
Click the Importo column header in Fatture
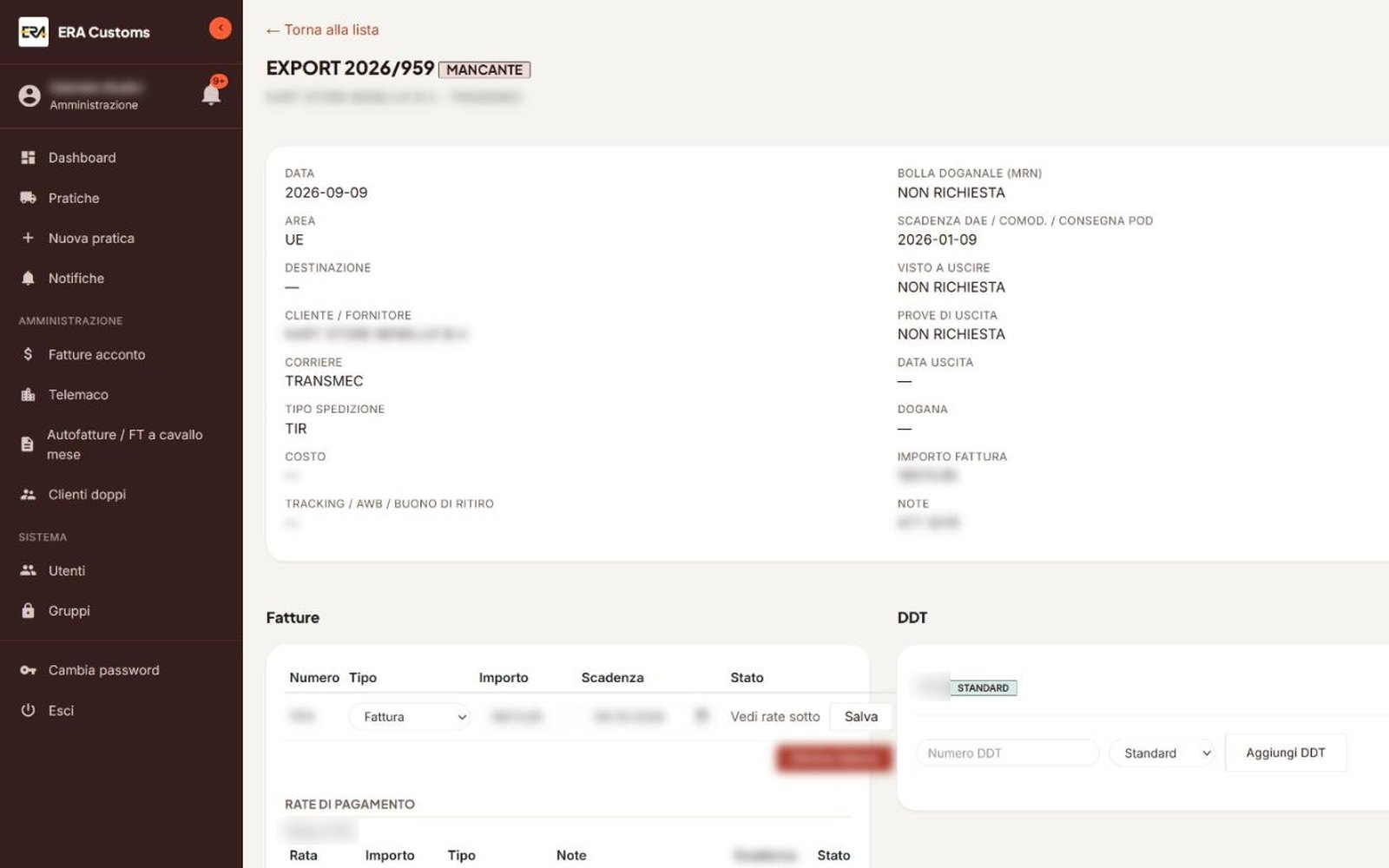pos(504,678)
